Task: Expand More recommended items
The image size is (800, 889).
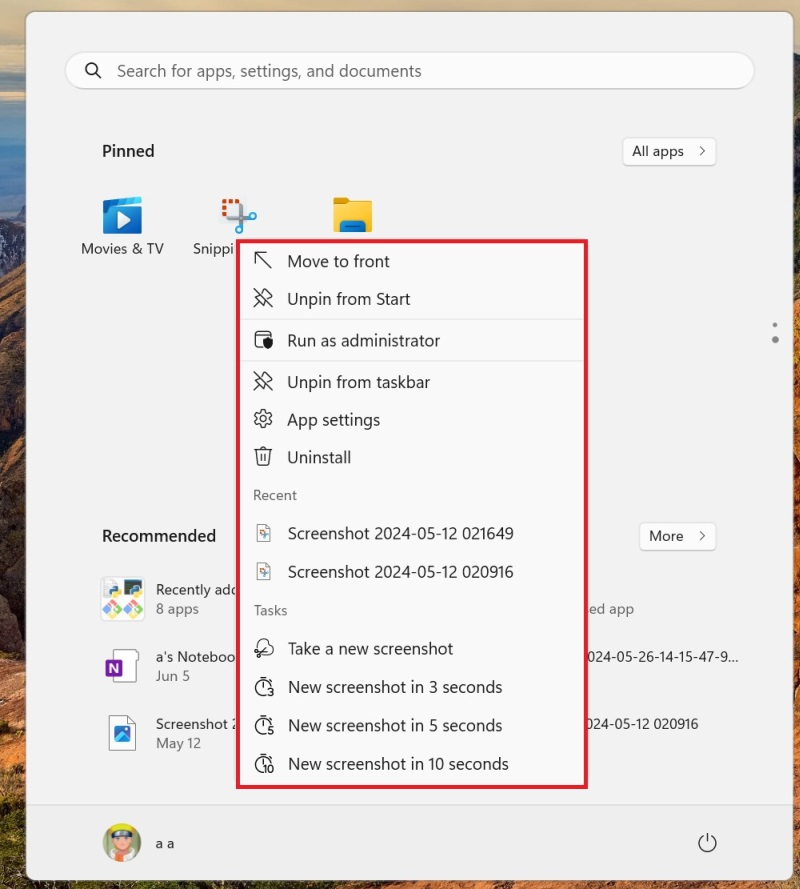Action: point(676,536)
